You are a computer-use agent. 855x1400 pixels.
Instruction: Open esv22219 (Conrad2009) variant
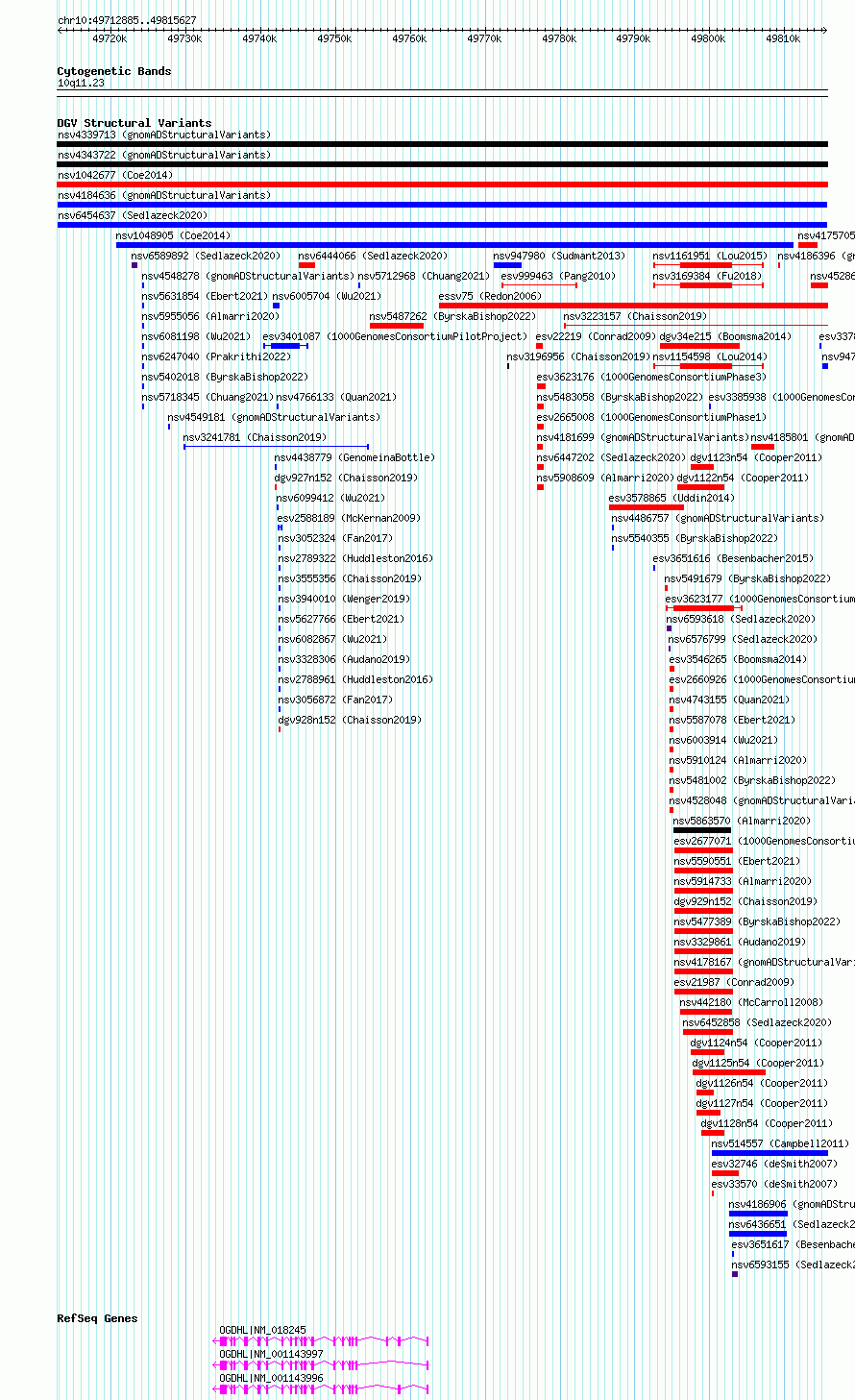pyautogui.click(x=597, y=336)
